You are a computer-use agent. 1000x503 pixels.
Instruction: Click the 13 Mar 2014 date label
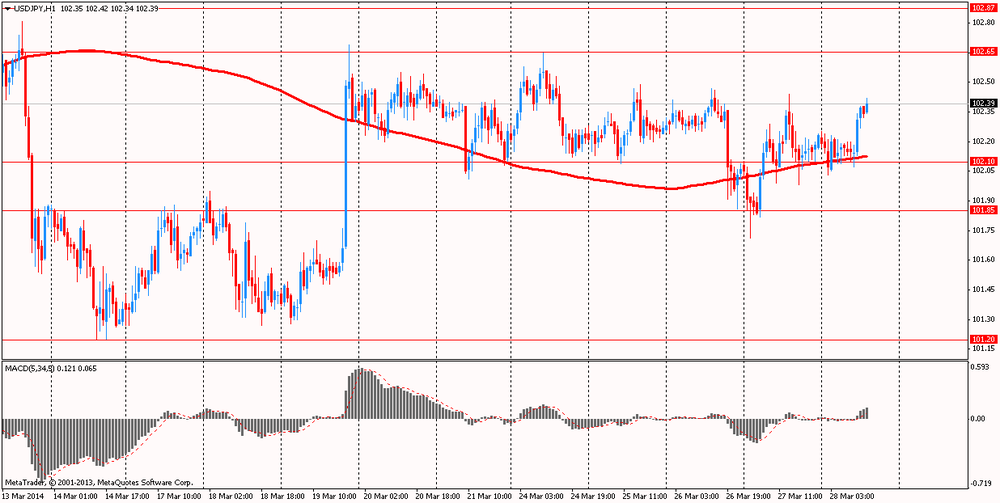(24, 495)
